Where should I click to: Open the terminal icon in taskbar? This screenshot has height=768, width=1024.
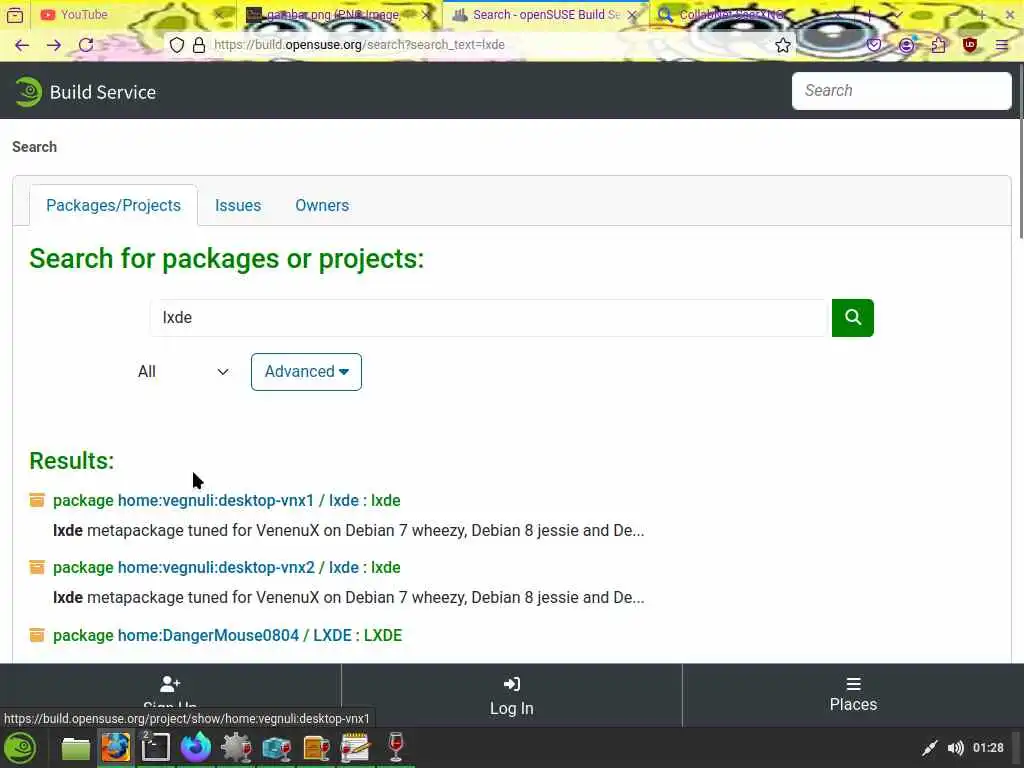pos(155,748)
